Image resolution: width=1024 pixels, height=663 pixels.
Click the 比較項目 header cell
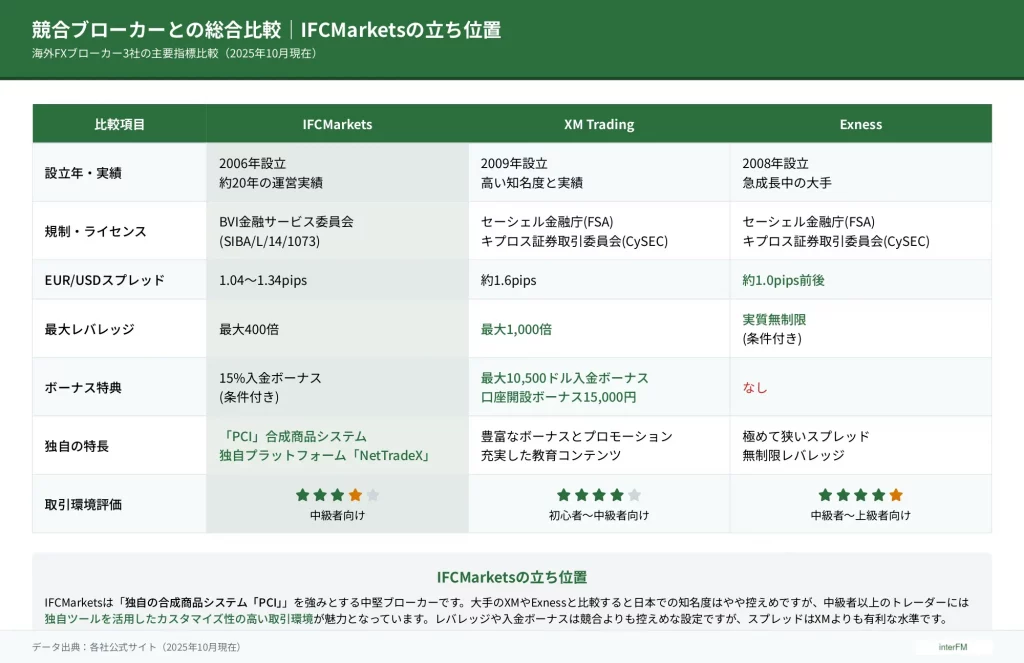[119, 125]
